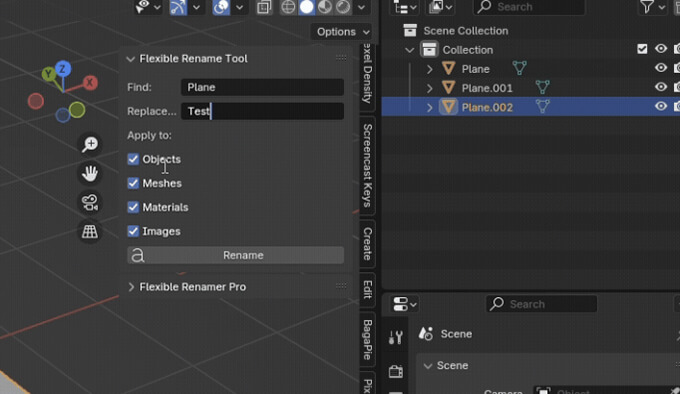
Task: Uncheck the Materials checkbox
Action: point(133,207)
